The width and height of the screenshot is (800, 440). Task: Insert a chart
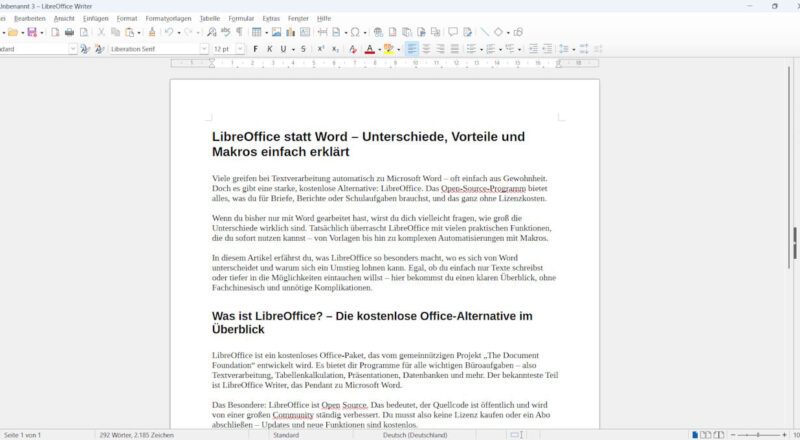[x=291, y=32]
